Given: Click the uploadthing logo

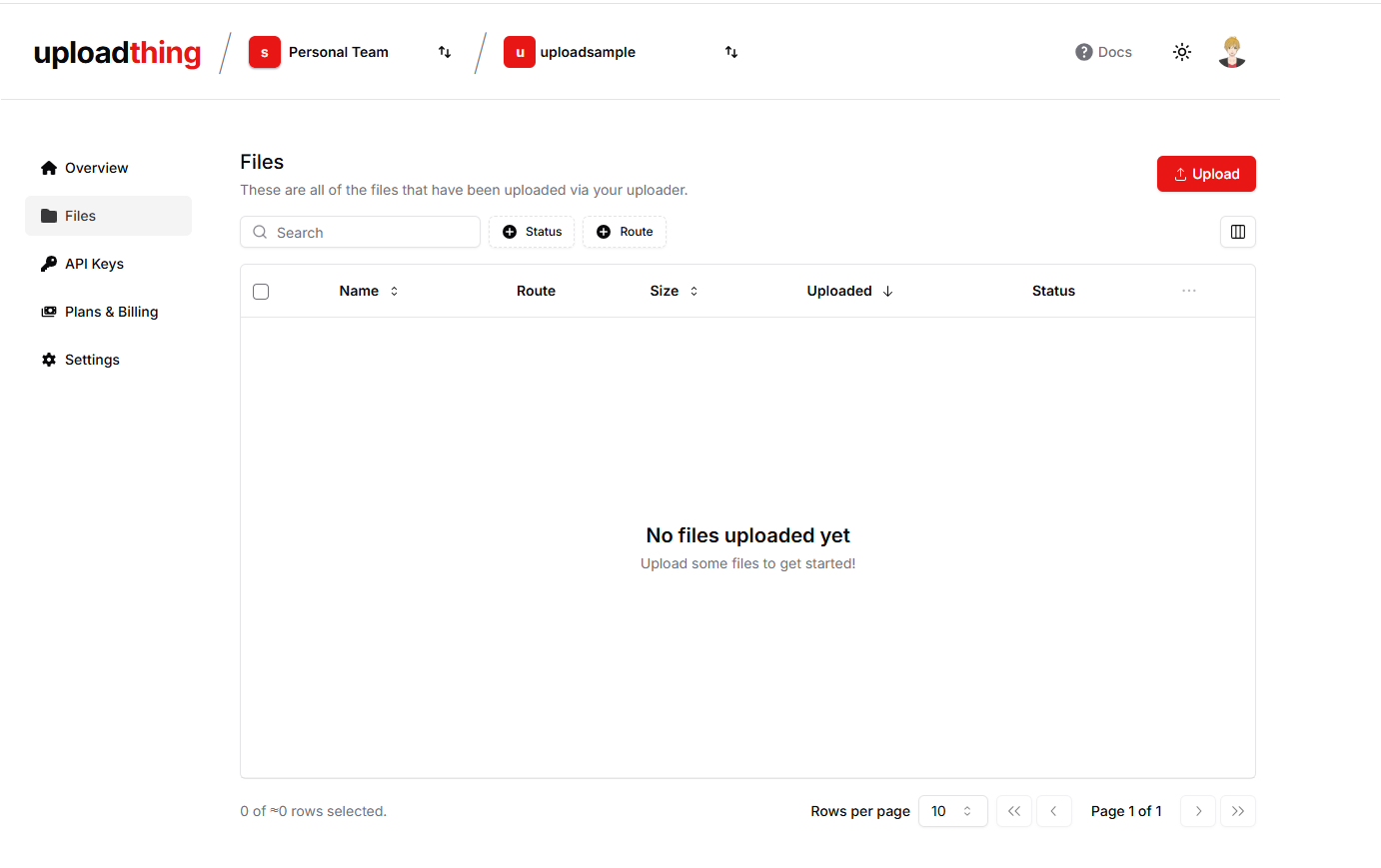Looking at the screenshot, I should 117,53.
